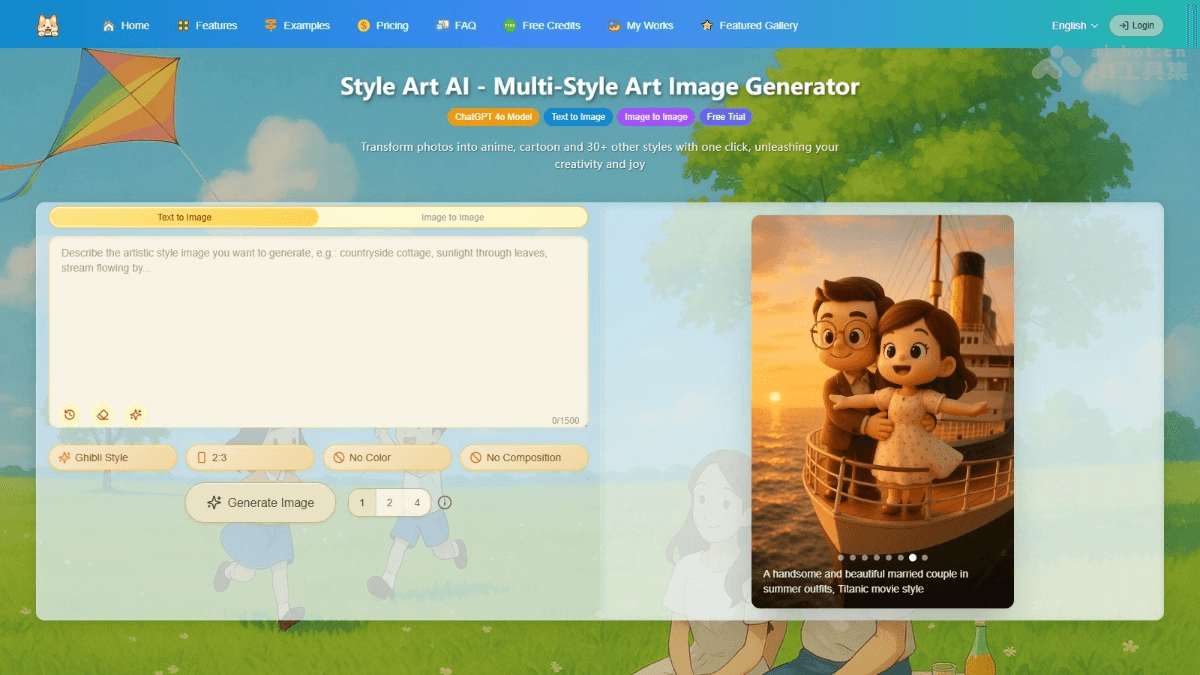Screen dimensions: 1200x675
Task: Open the Featured Gallery page
Action: (x=749, y=25)
